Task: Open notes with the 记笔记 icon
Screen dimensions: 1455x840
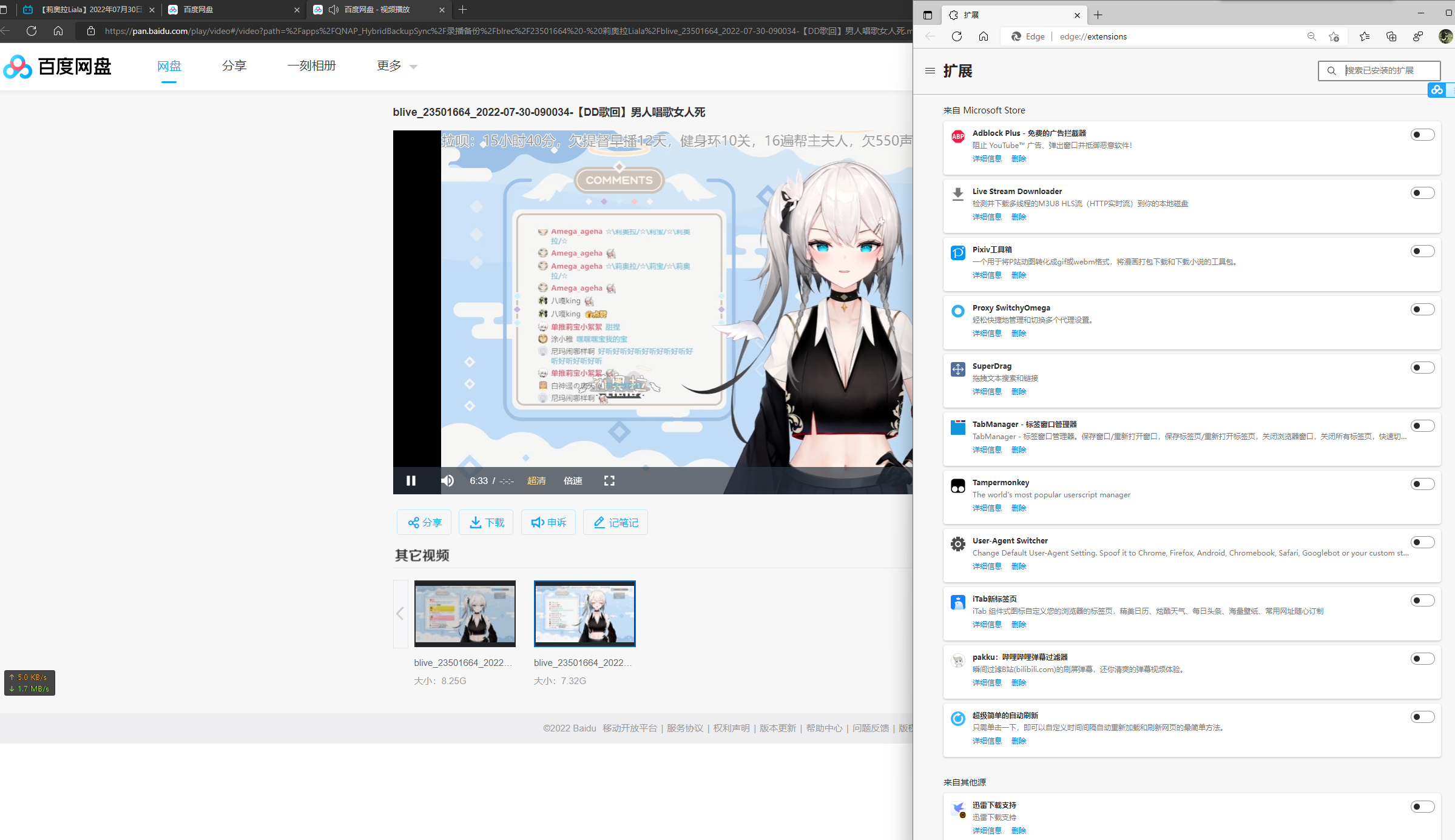Action: click(x=615, y=522)
